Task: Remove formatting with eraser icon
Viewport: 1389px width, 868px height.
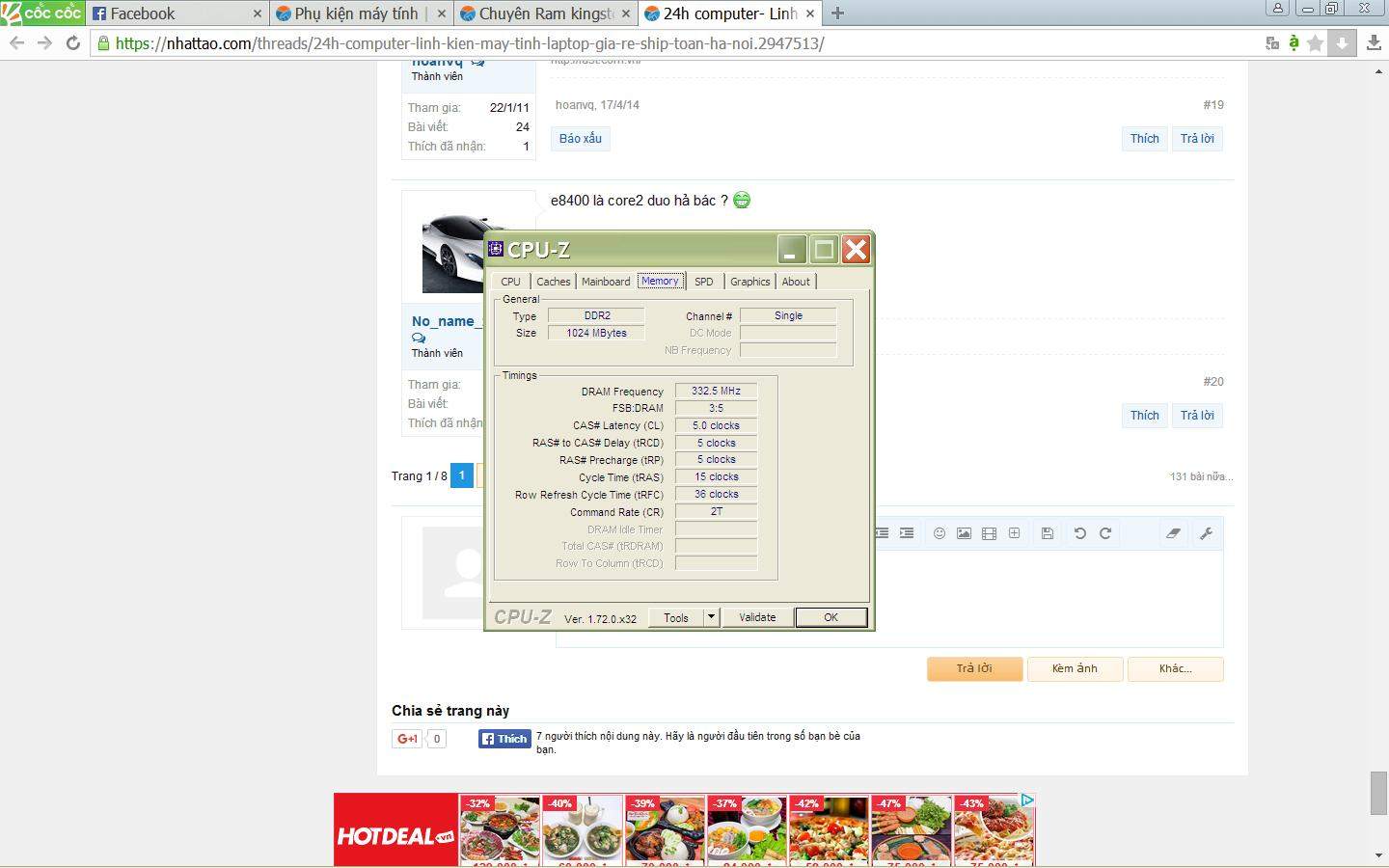Action: [x=1173, y=533]
